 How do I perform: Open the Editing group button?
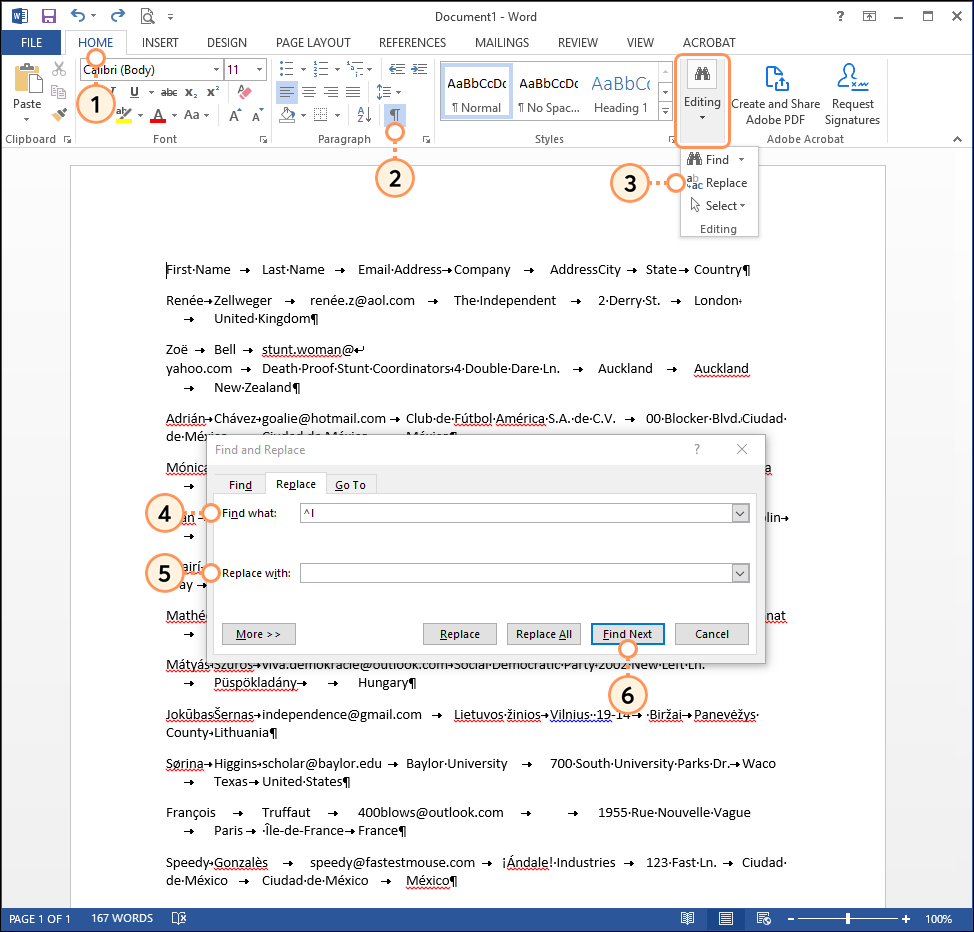click(702, 100)
